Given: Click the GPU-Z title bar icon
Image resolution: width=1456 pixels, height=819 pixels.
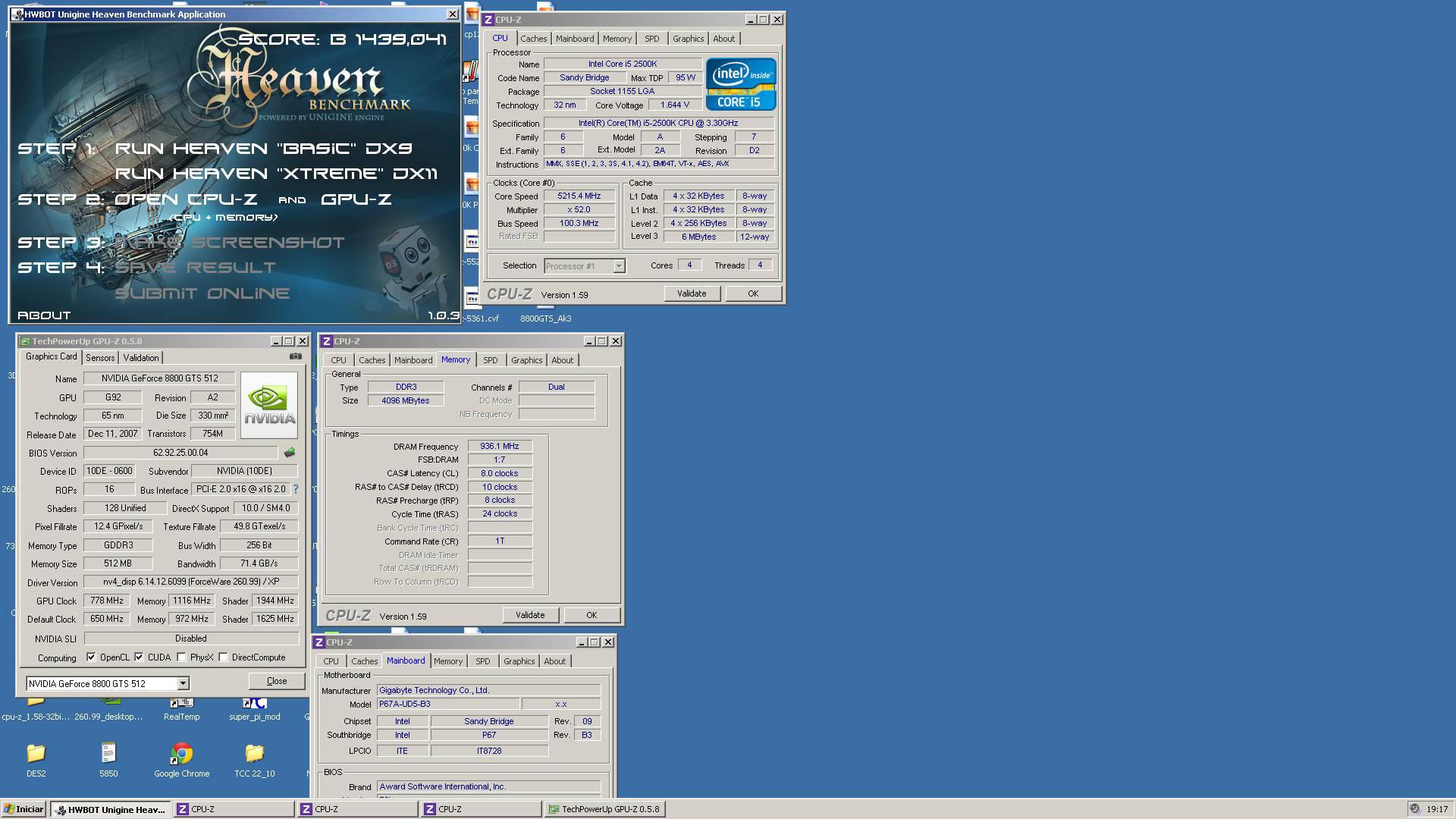Looking at the screenshot, I should [x=25, y=341].
